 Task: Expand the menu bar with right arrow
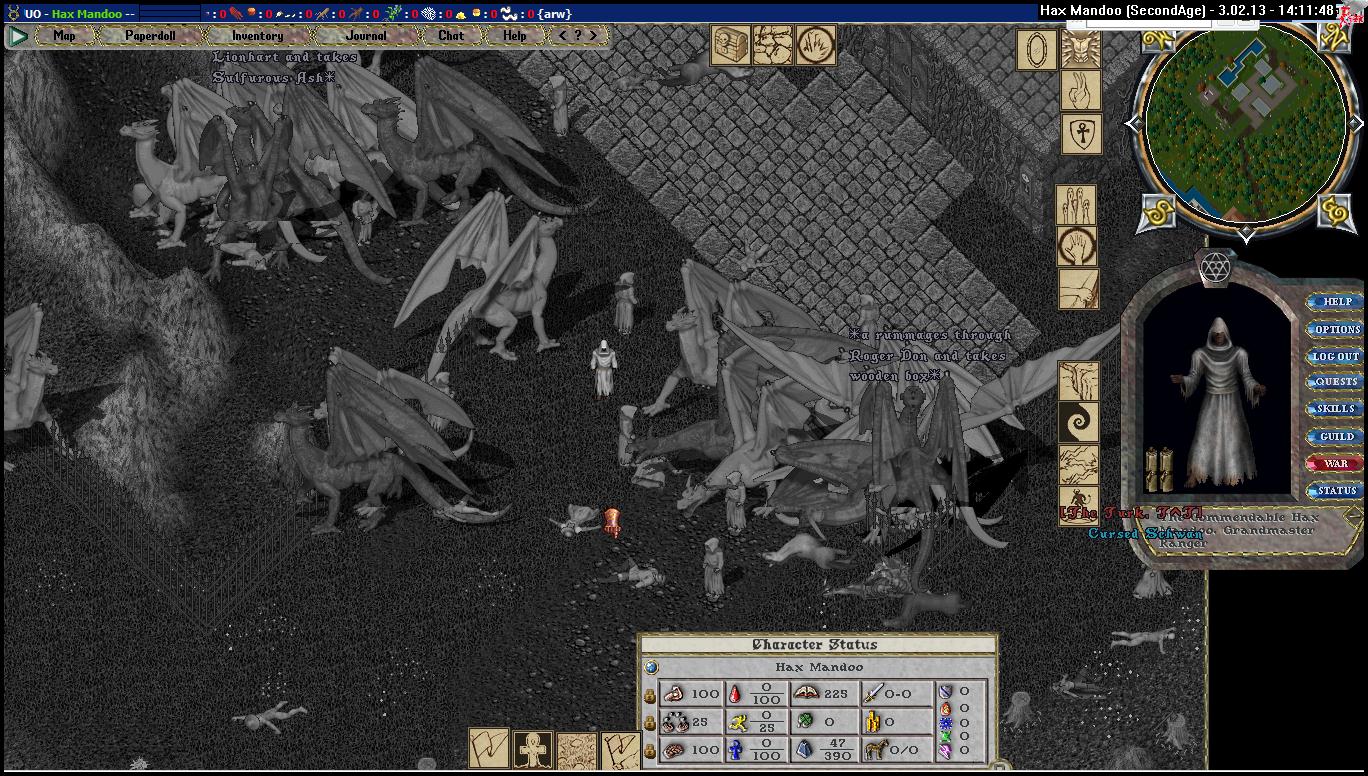[593, 36]
